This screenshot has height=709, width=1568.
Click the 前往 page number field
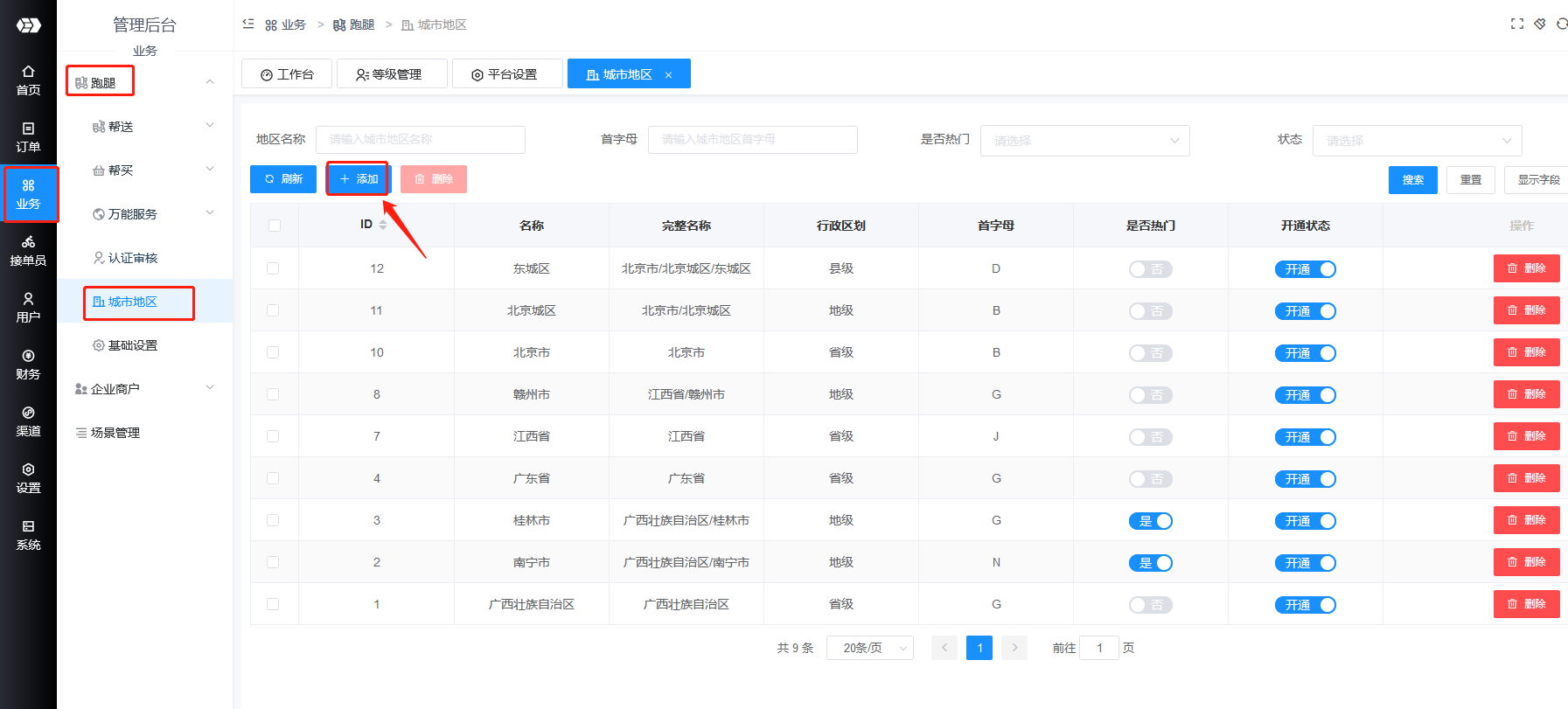[x=1099, y=648]
